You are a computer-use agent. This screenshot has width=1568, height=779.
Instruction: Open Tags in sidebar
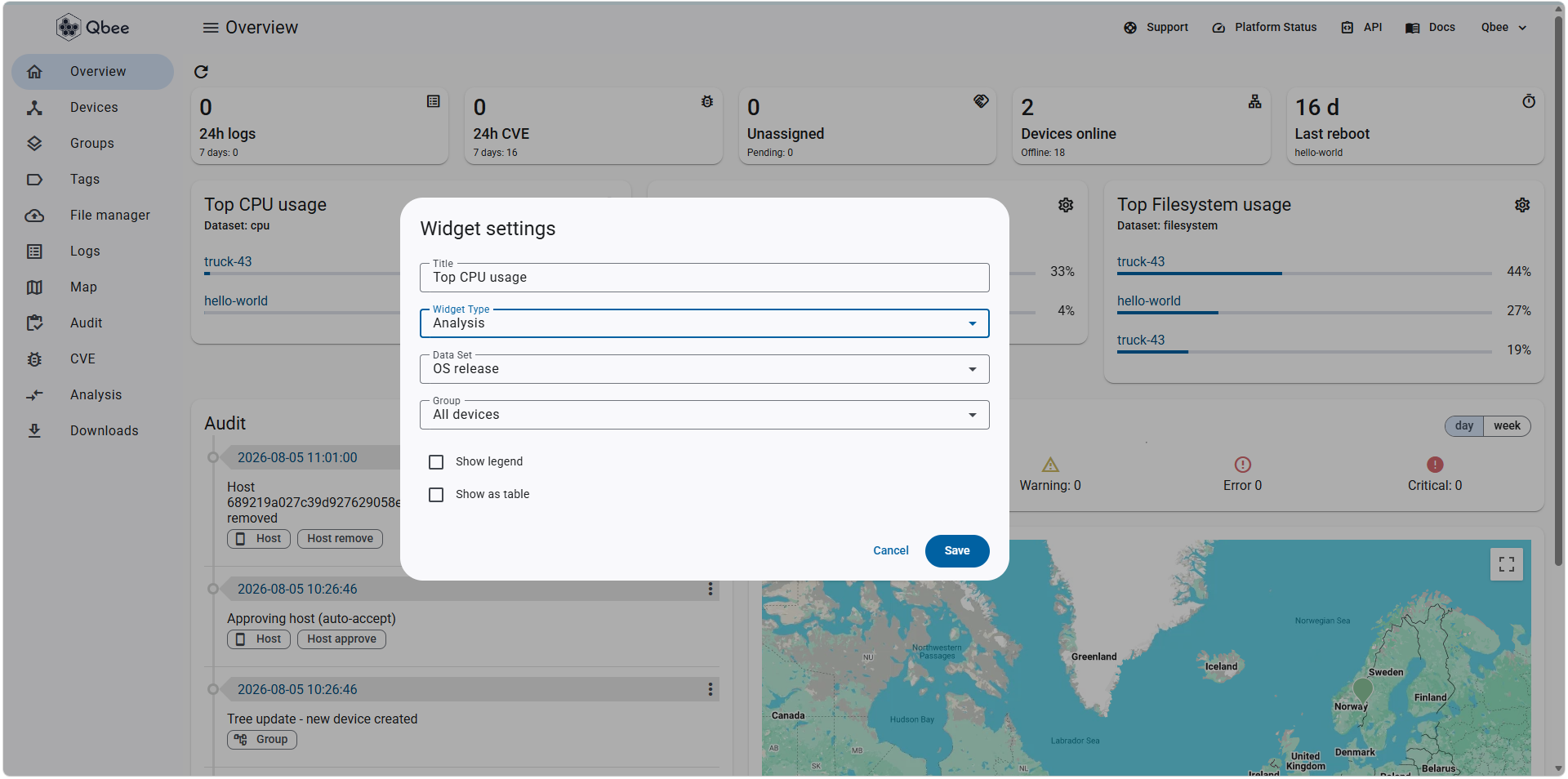coord(92,180)
